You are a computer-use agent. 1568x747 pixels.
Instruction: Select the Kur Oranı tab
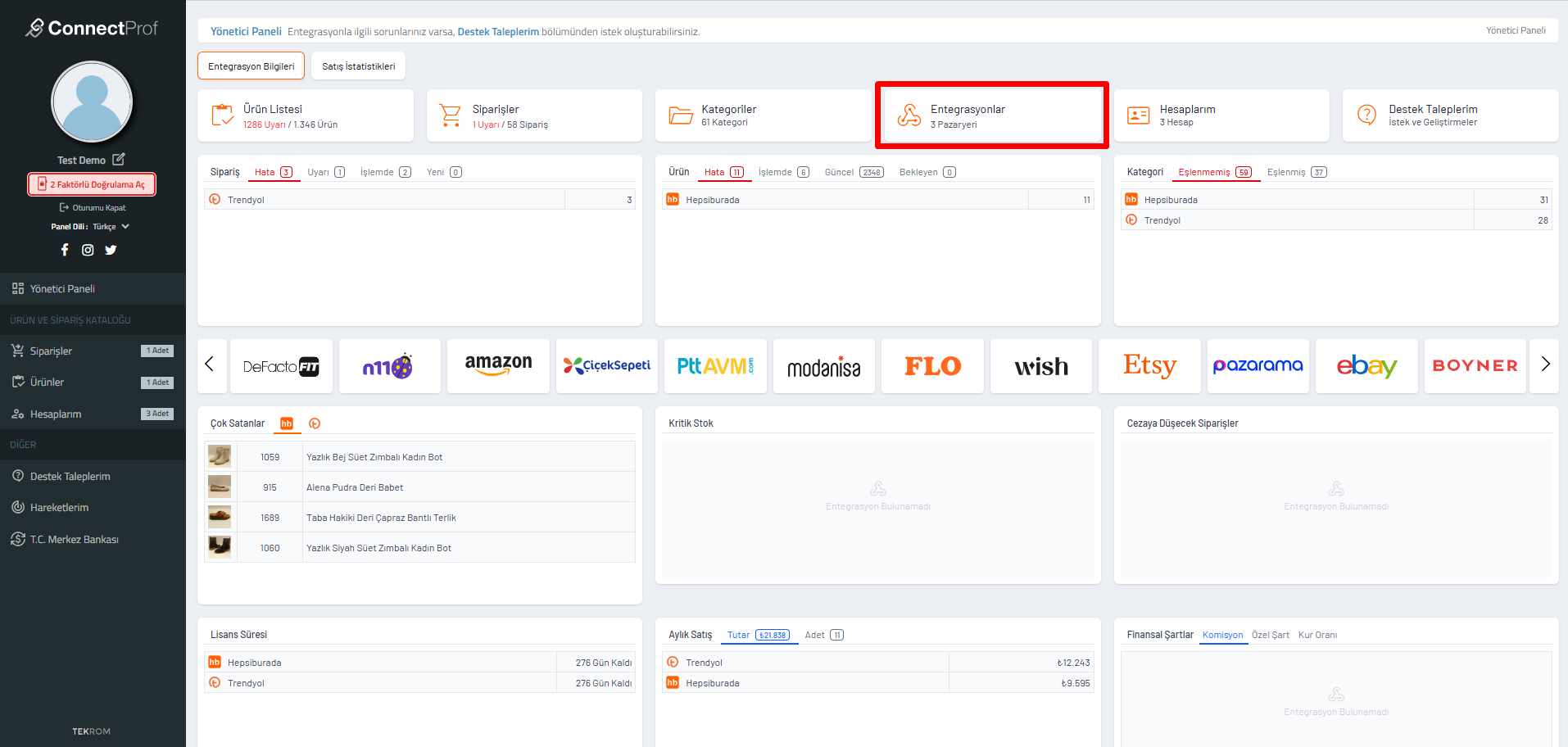tap(1317, 635)
